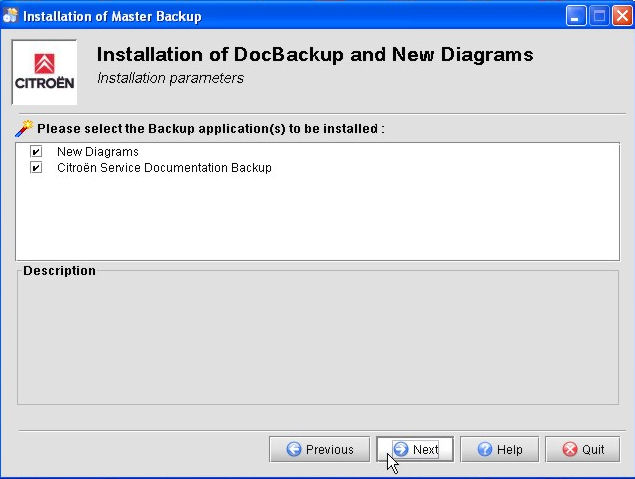635x479 pixels.
Task: Click the Citroën logo image
Action: click(x=44, y=72)
